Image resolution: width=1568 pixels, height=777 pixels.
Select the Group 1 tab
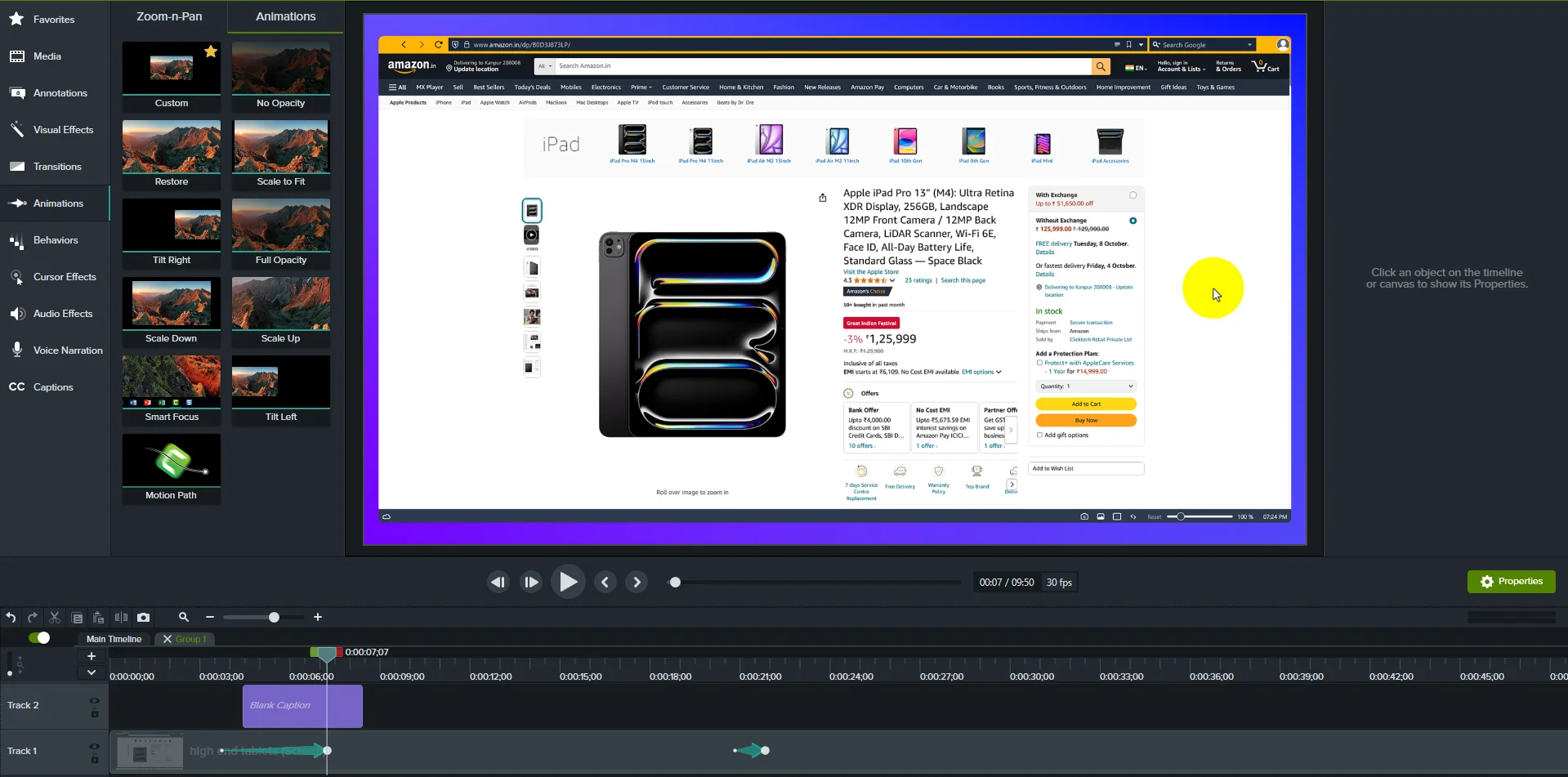pyautogui.click(x=191, y=639)
